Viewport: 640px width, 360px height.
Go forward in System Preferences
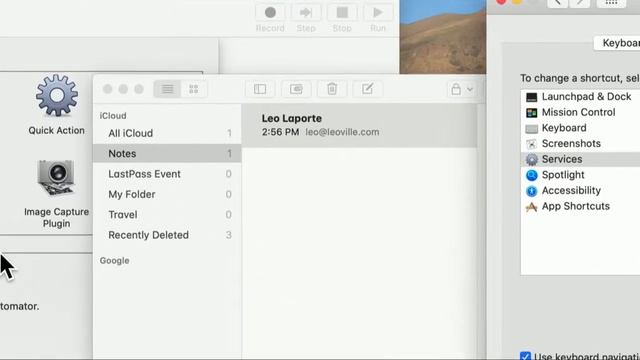pos(580,3)
